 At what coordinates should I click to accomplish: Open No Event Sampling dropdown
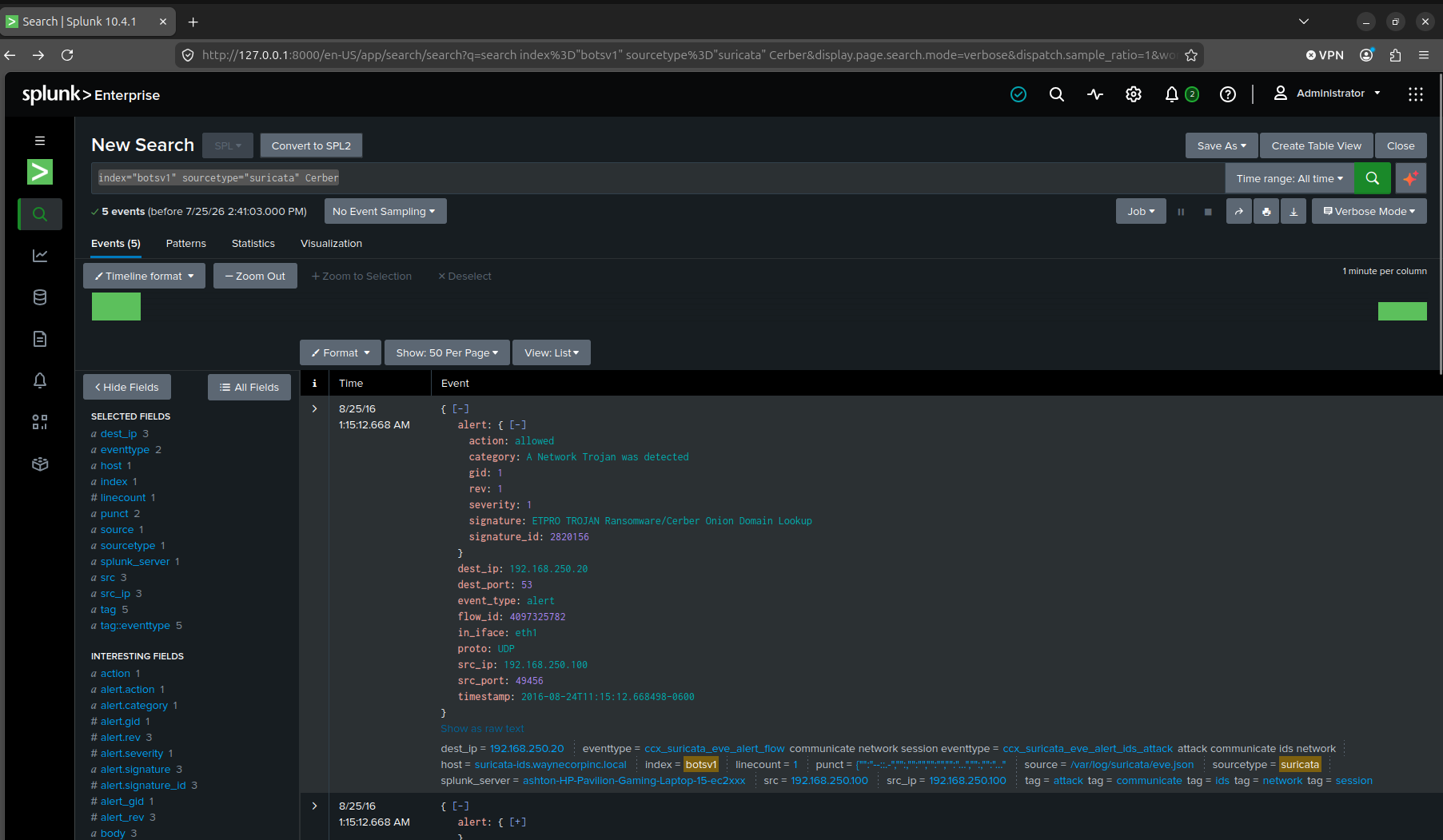click(385, 211)
